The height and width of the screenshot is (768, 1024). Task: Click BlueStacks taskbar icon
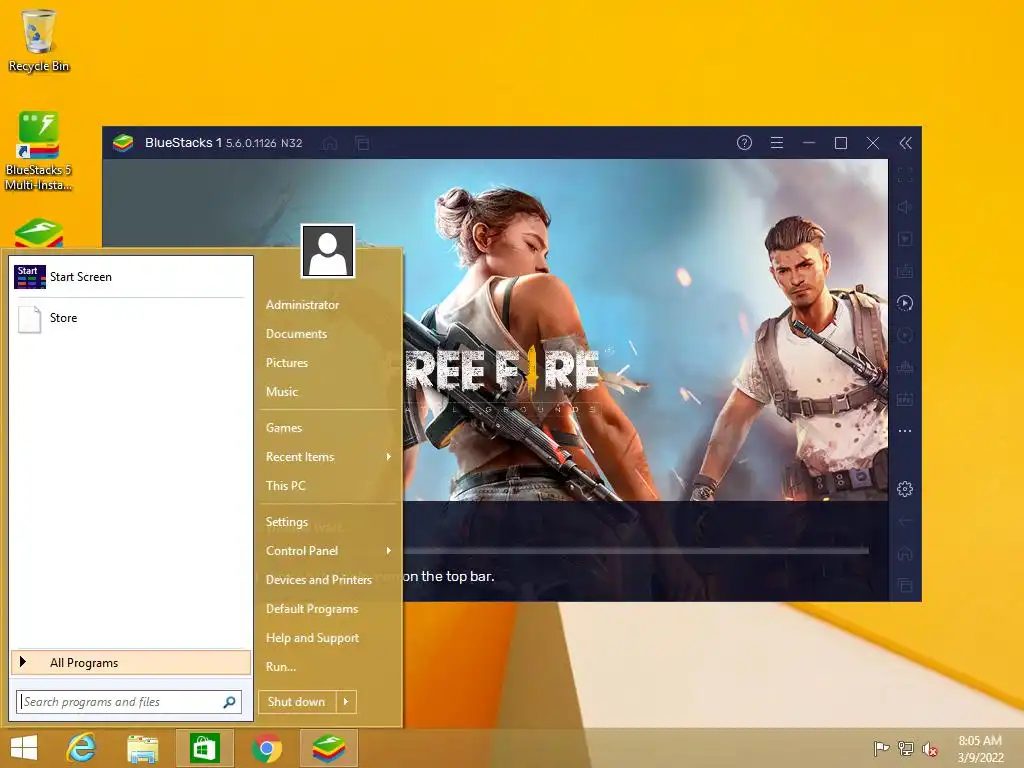click(x=328, y=748)
